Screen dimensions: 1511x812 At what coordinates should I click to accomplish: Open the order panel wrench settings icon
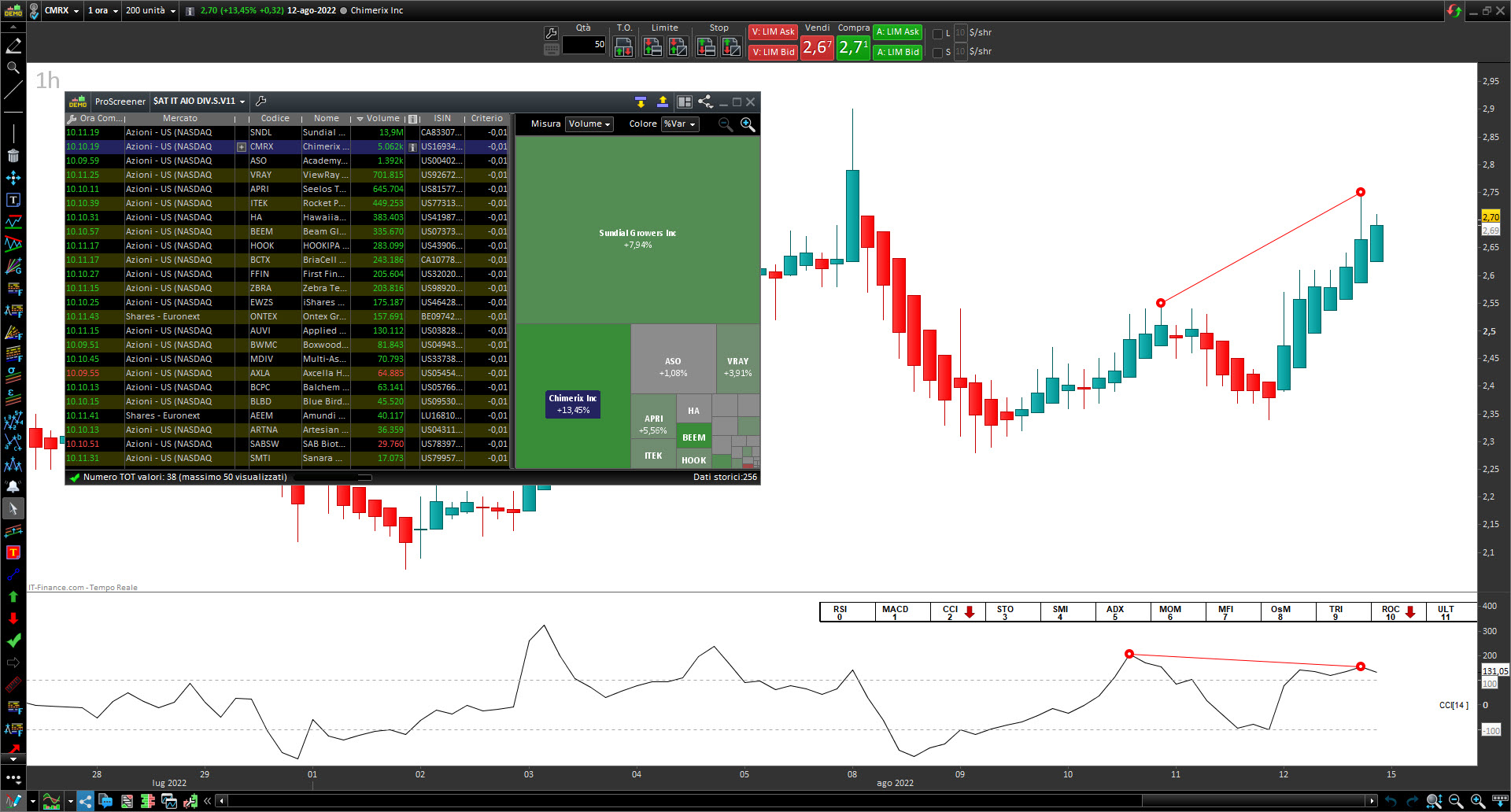click(551, 33)
